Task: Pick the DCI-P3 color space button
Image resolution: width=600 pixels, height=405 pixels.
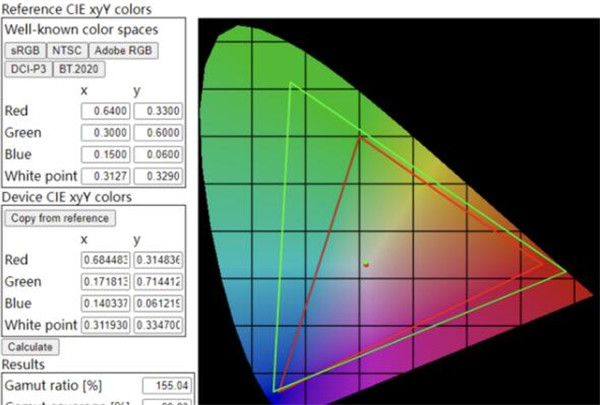Action: click(27, 70)
